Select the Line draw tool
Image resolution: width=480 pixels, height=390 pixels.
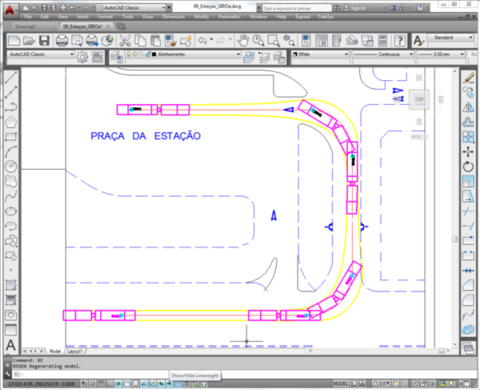(x=11, y=77)
